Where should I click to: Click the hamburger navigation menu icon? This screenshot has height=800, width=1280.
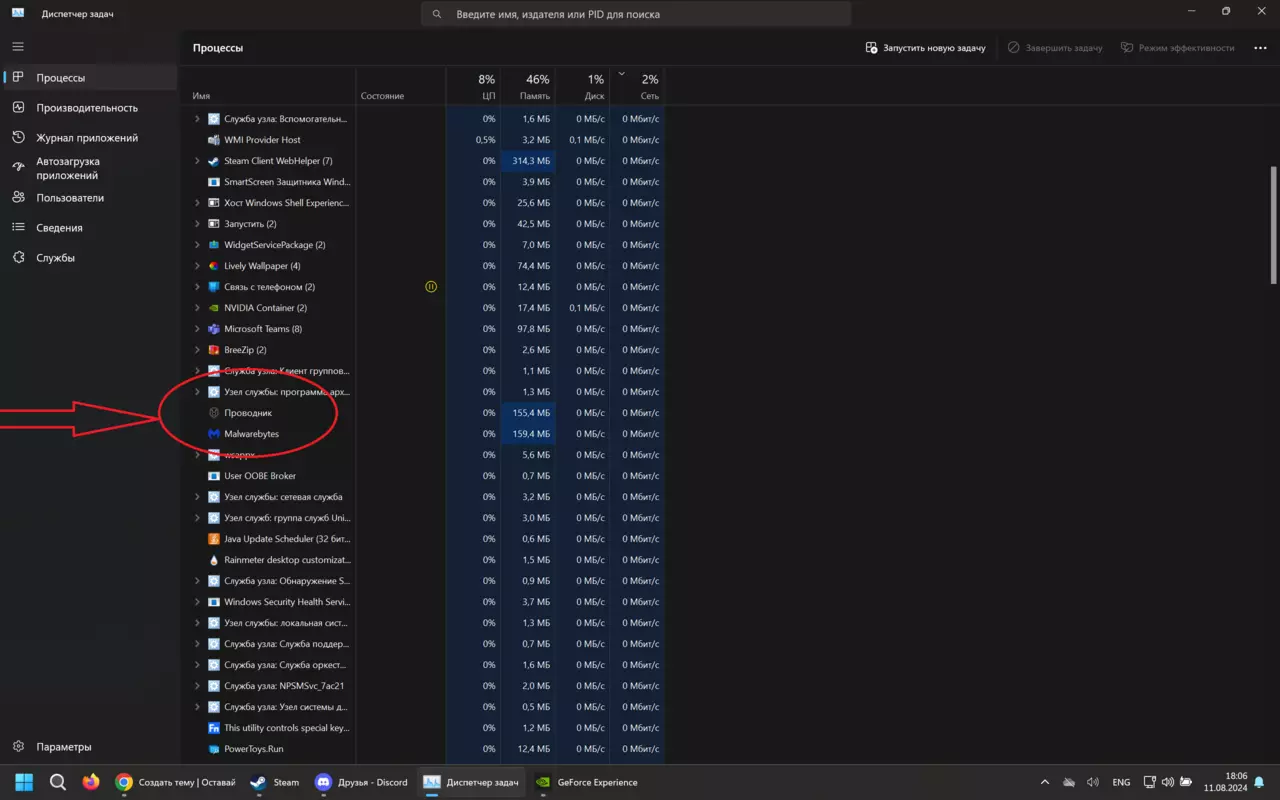(18, 47)
